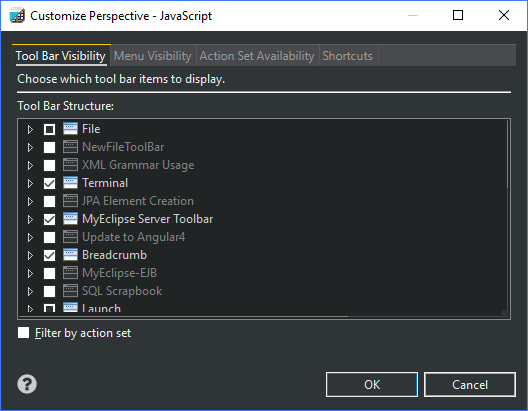Click the Terminal toolbar icon

[x=70, y=183]
